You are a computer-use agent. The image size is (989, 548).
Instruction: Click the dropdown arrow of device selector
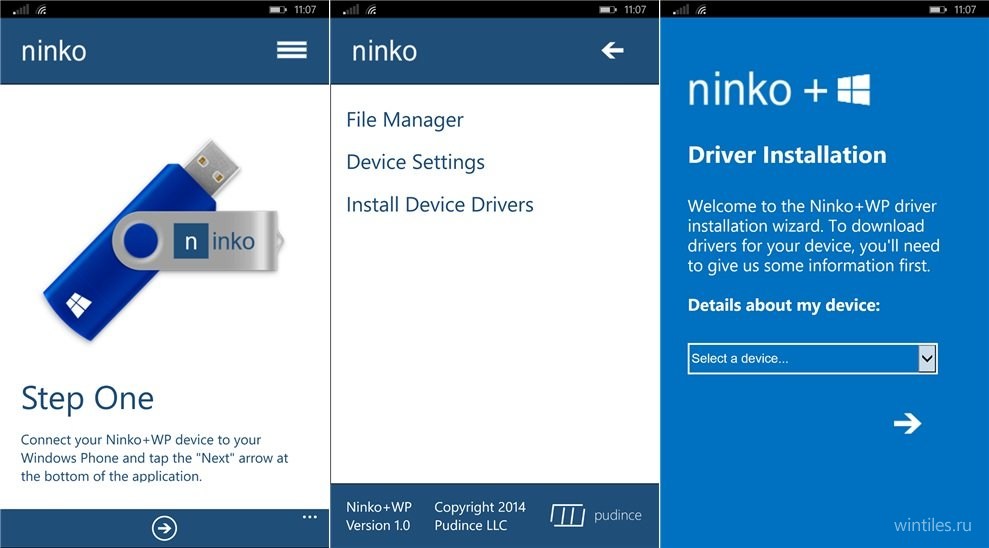[927, 359]
